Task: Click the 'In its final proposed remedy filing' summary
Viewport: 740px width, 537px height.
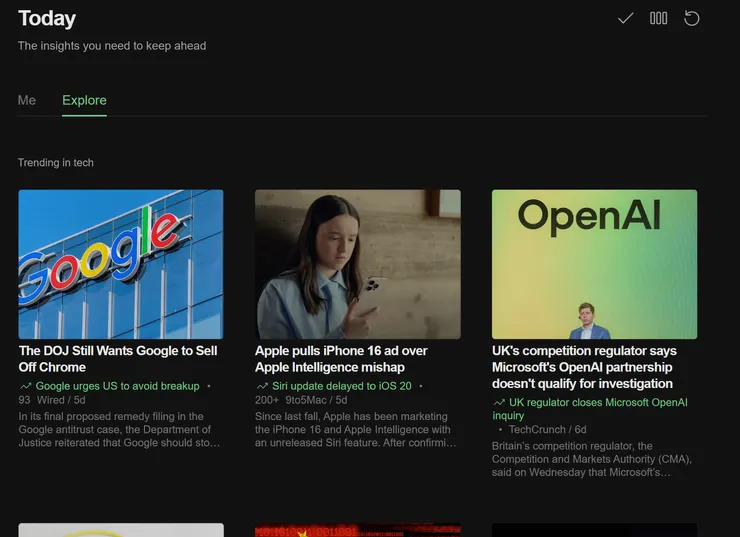Action: pyautogui.click(x=119, y=429)
